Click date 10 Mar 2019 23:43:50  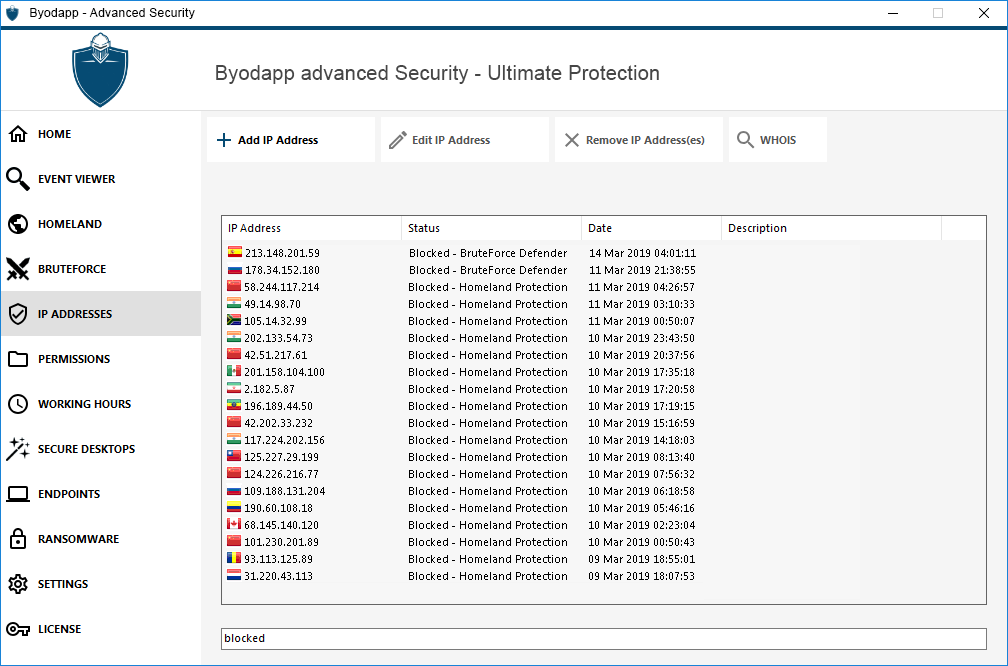[x=642, y=338]
